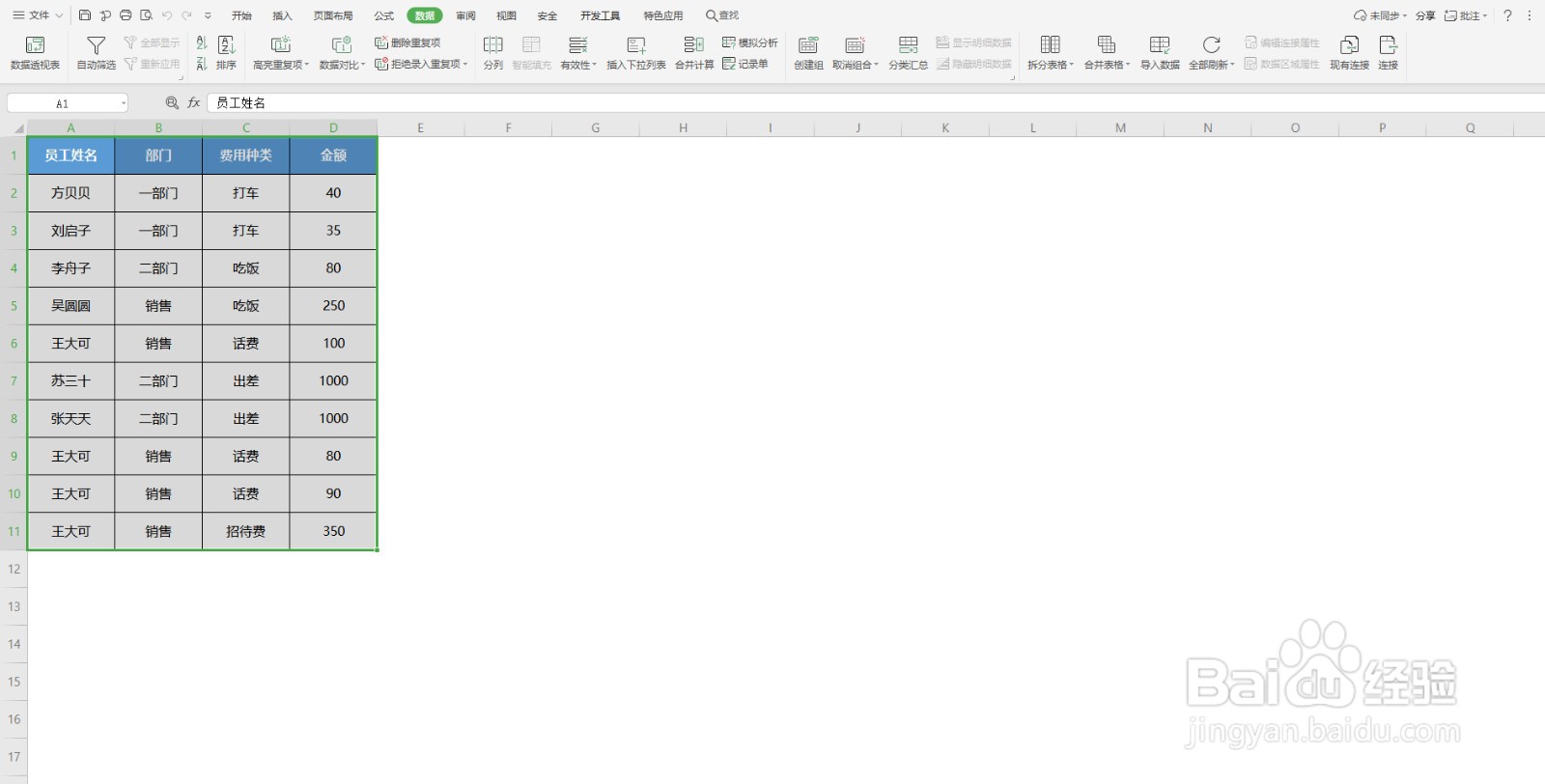Image resolution: width=1545 pixels, height=784 pixels.
Task: Click the 批注 comments button
Action: [1466, 15]
